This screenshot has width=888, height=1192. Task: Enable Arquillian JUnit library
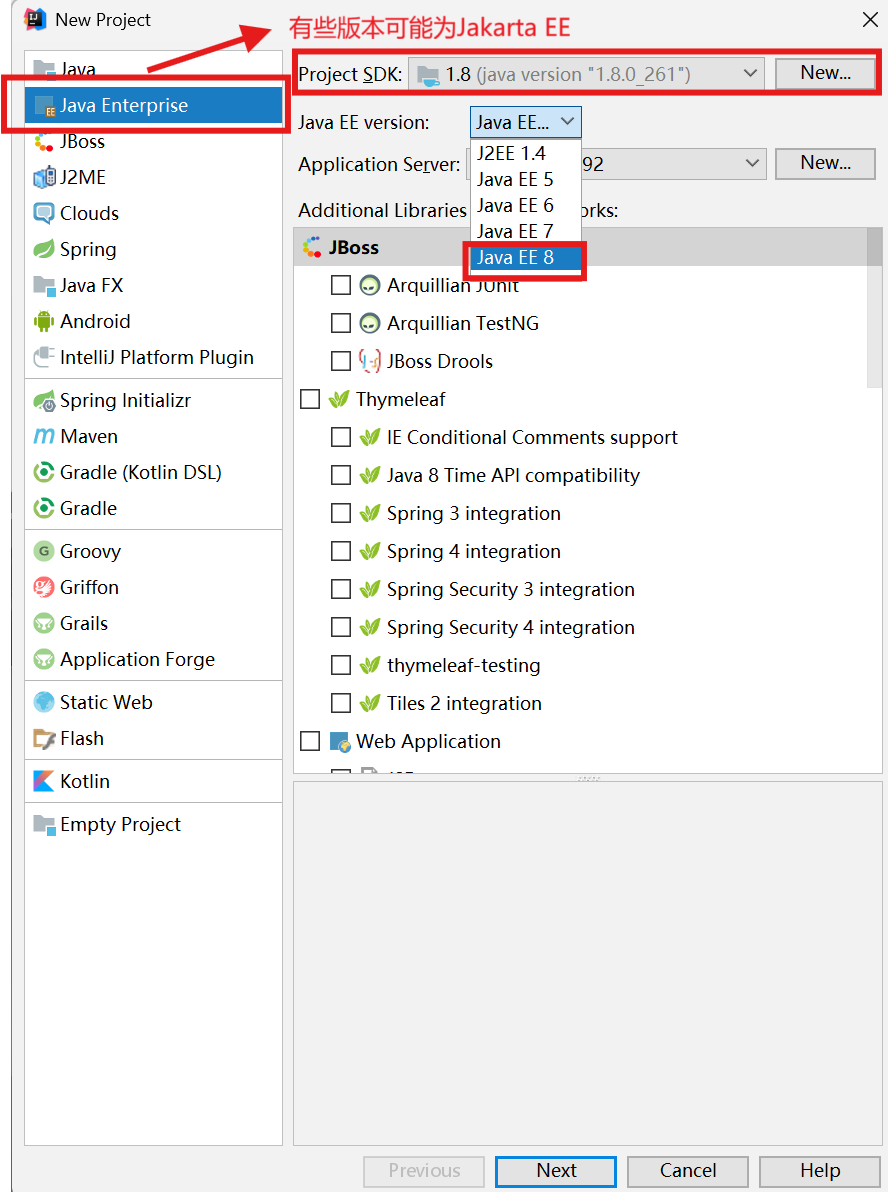(341, 285)
